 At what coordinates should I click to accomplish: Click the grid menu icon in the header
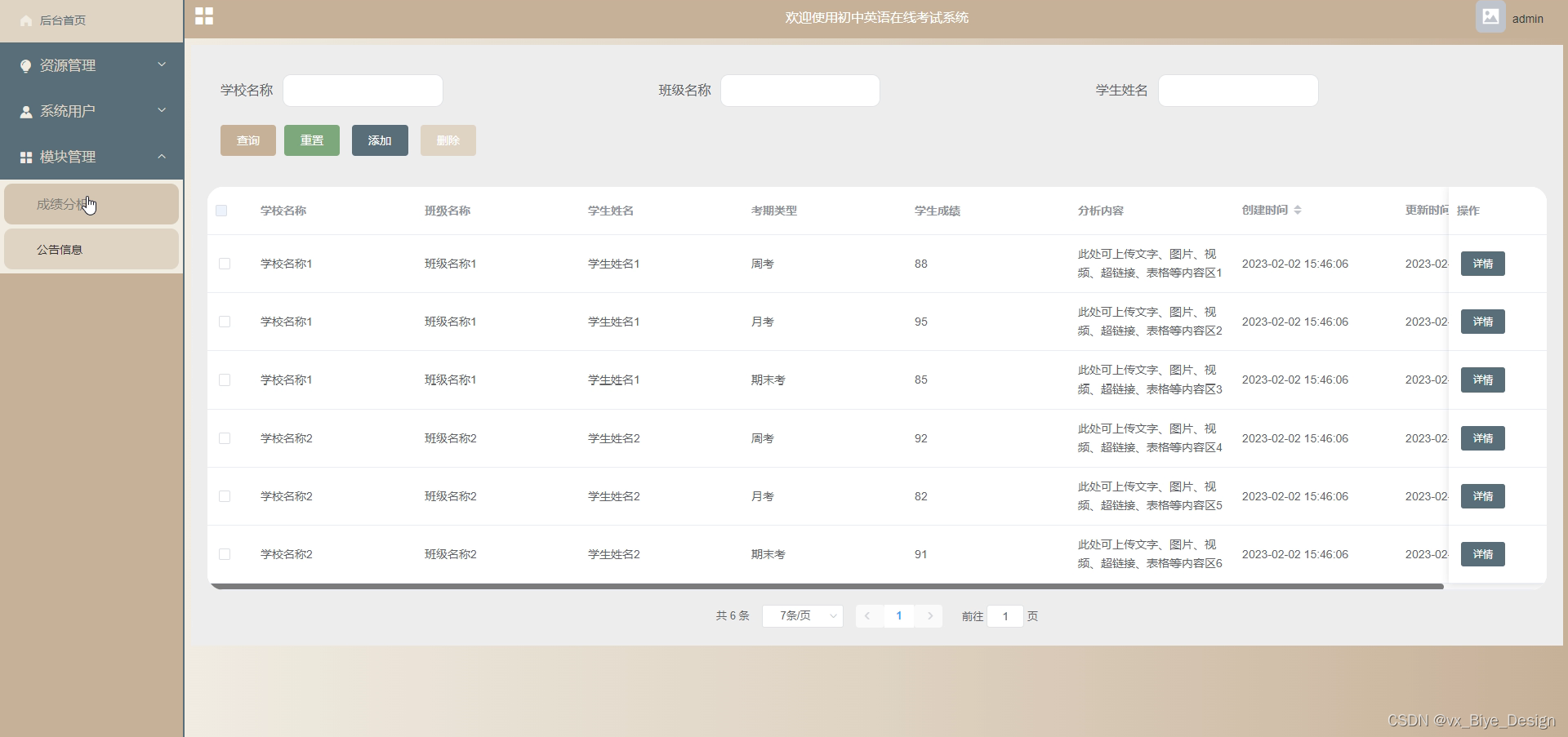pos(204,16)
